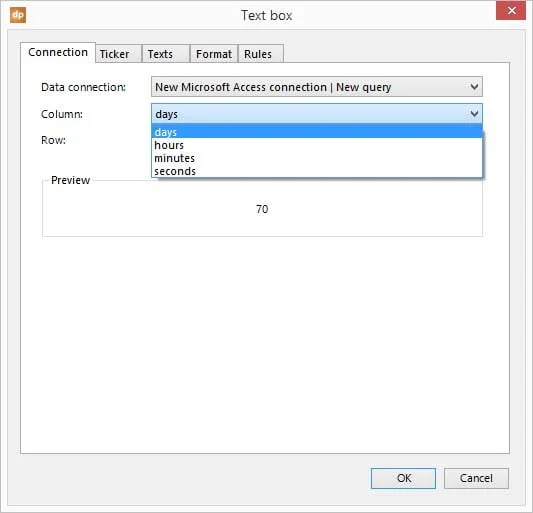Select days from the column list
This screenshot has height=513, width=533.
pyautogui.click(x=316, y=132)
